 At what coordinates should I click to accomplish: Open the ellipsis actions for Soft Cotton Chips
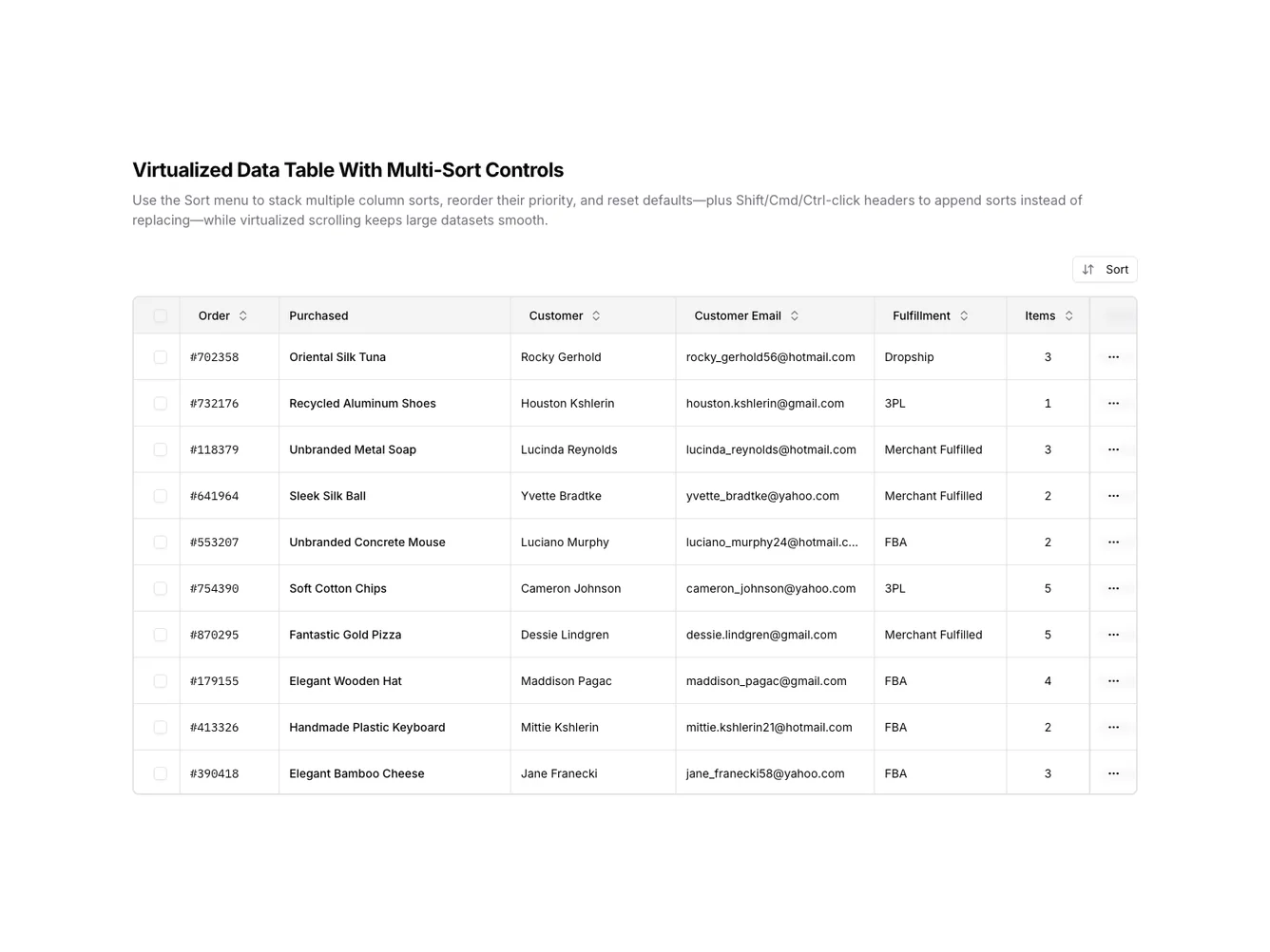1112,587
